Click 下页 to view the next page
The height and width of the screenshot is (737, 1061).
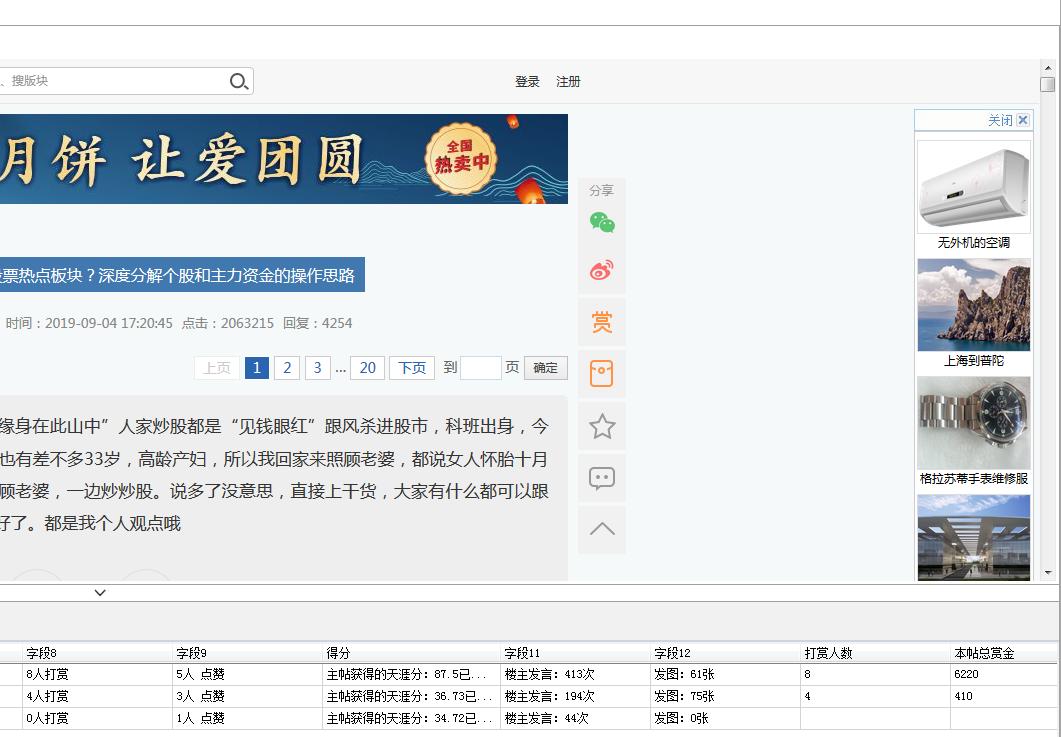pos(411,368)
